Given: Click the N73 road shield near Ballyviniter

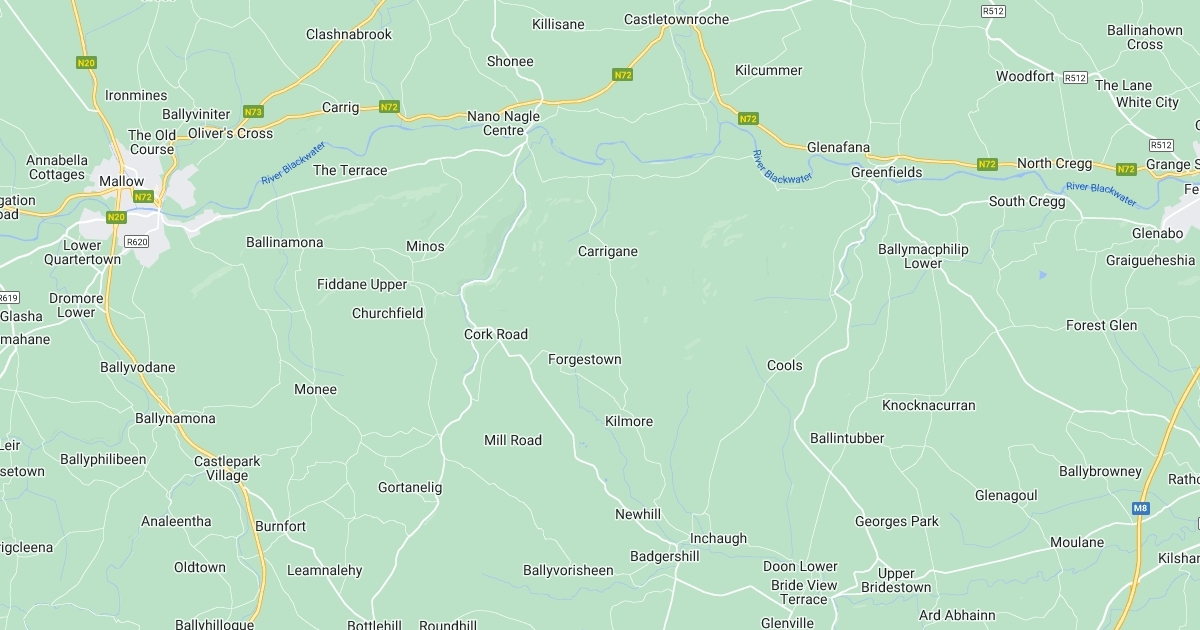Looking at the screenshot, I should click(253, 112).
